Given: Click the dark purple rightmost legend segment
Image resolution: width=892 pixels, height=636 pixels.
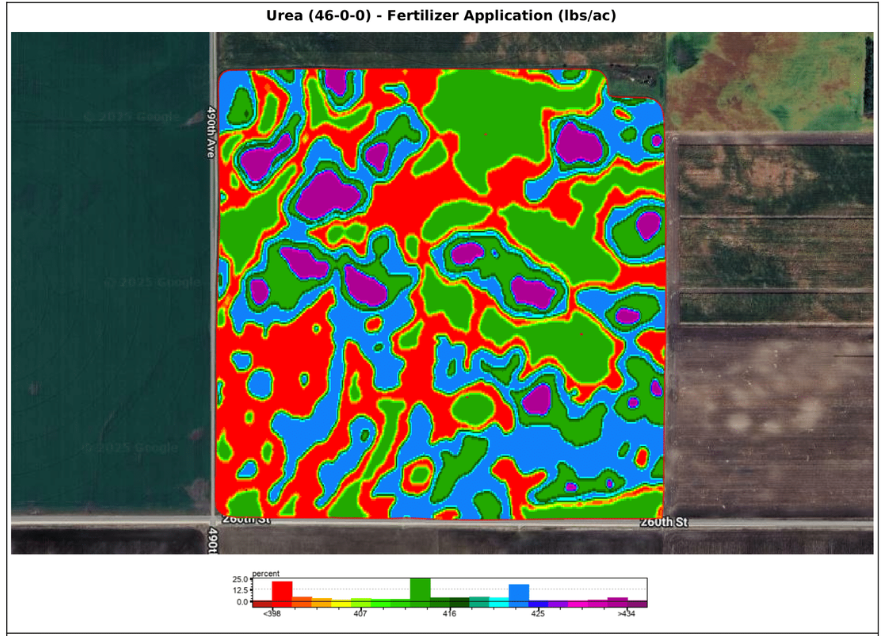Looking at the screenshot, I should (x=637, y=605).
